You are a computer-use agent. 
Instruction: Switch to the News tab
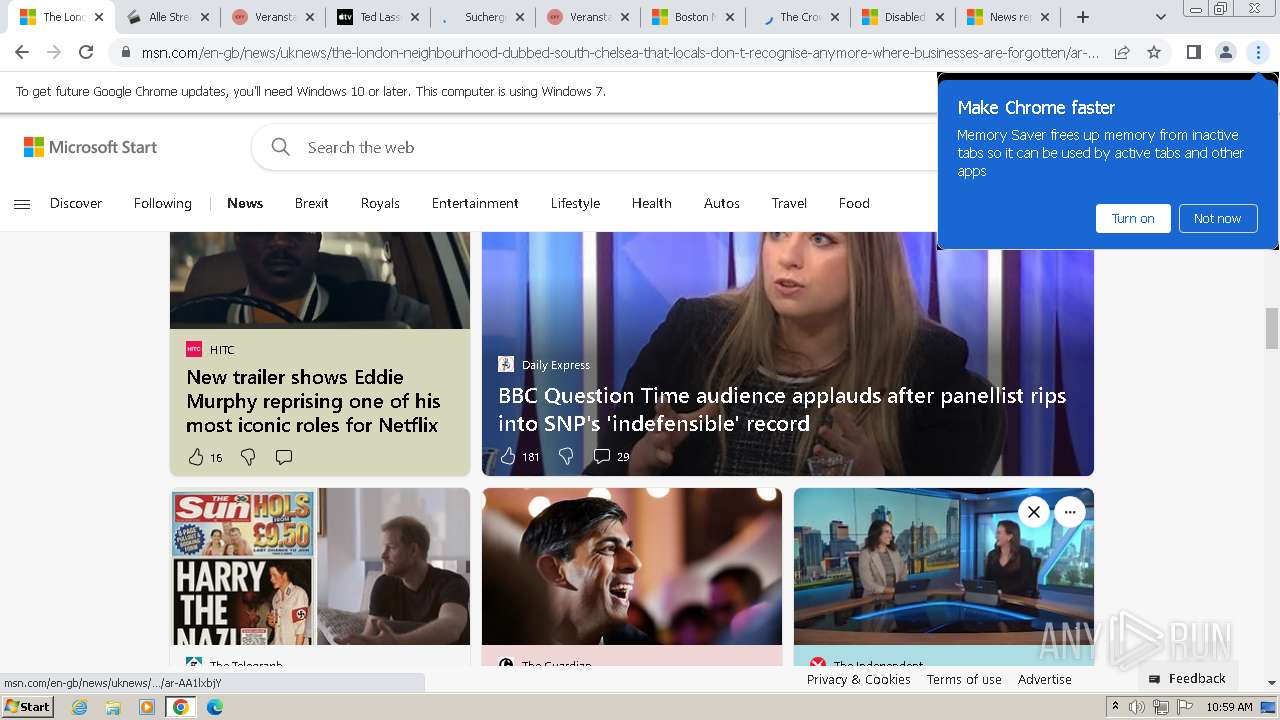coord(1008,17)
